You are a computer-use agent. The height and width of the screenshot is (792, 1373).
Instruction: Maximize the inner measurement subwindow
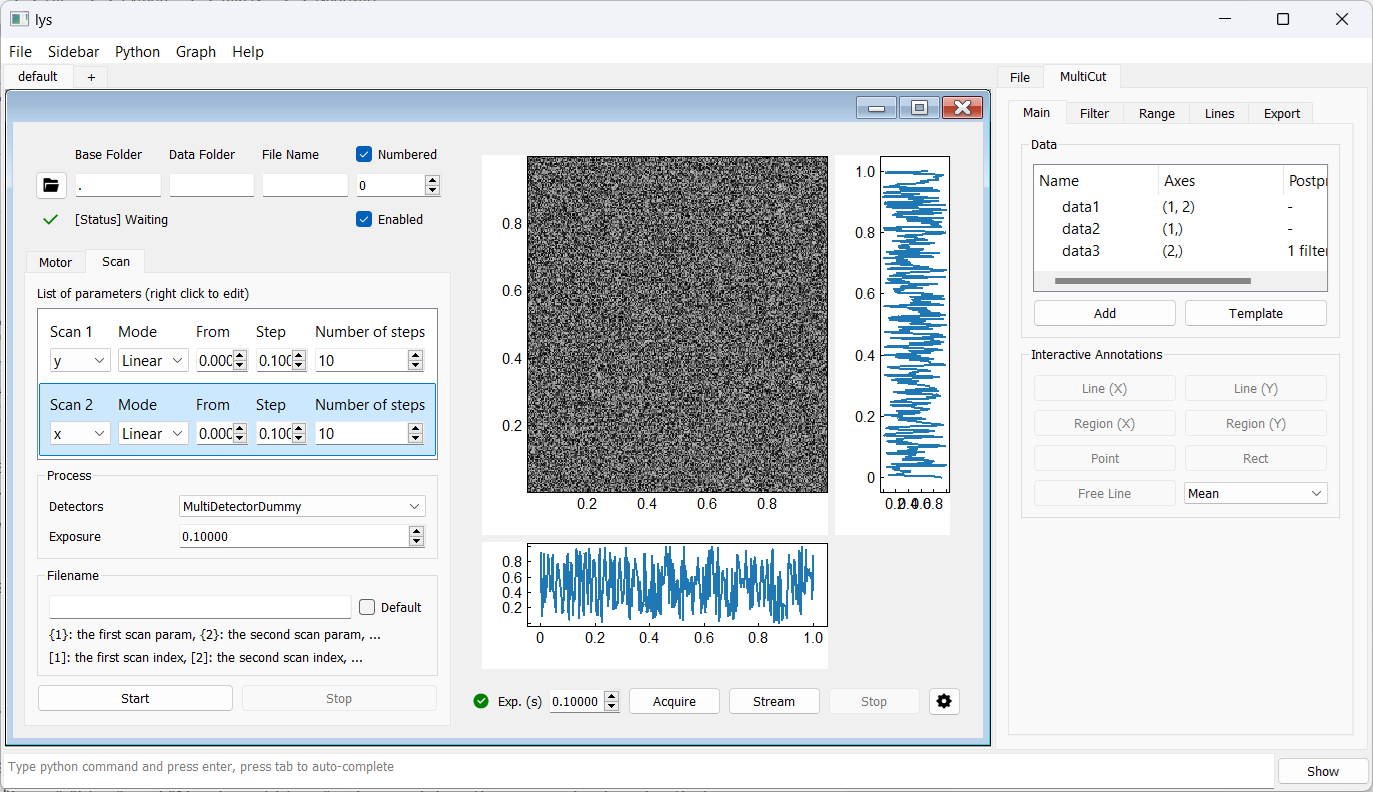[919, 107]
